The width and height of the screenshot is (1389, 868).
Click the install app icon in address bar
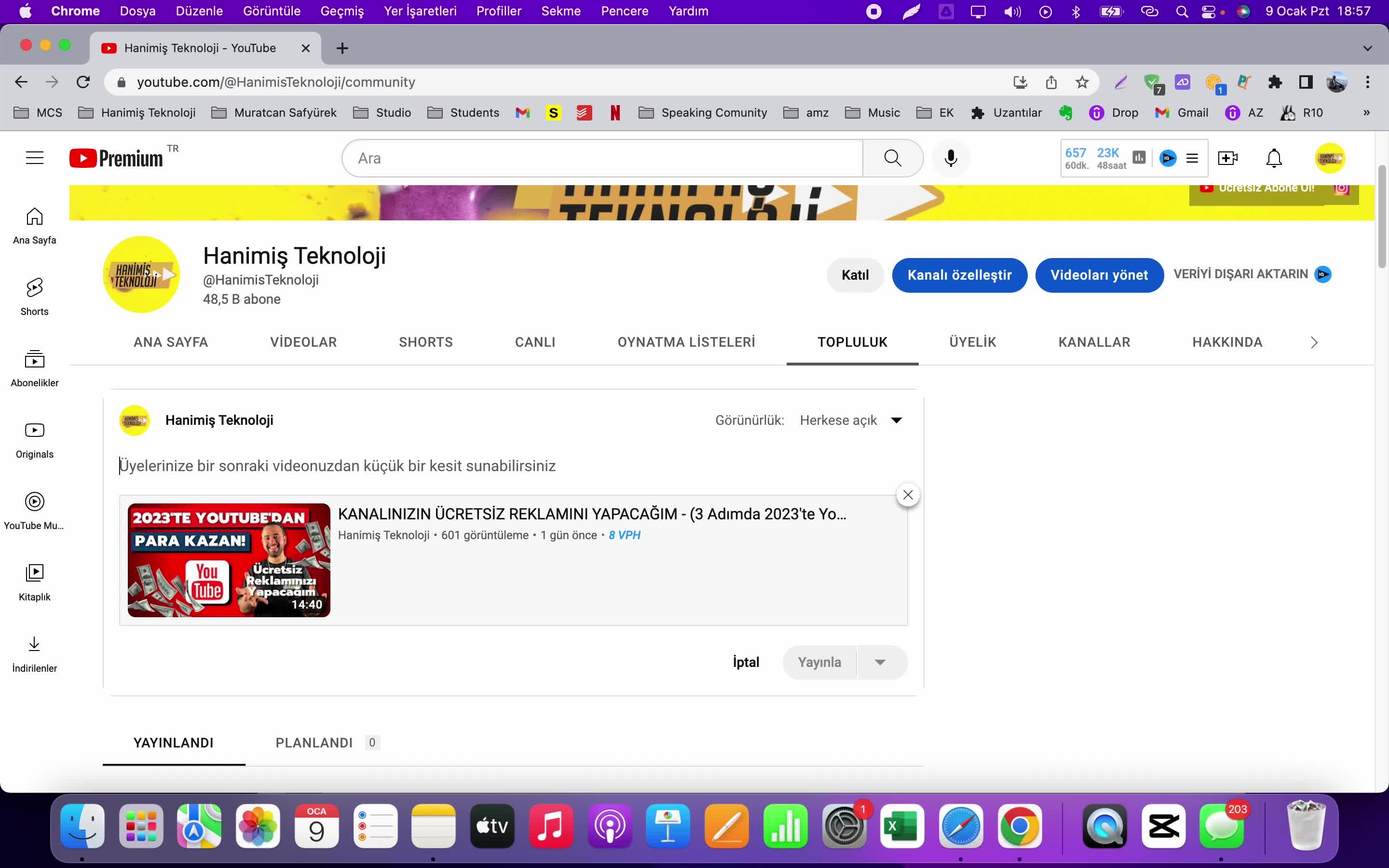pyautogui.click(x=1020, y=82)
